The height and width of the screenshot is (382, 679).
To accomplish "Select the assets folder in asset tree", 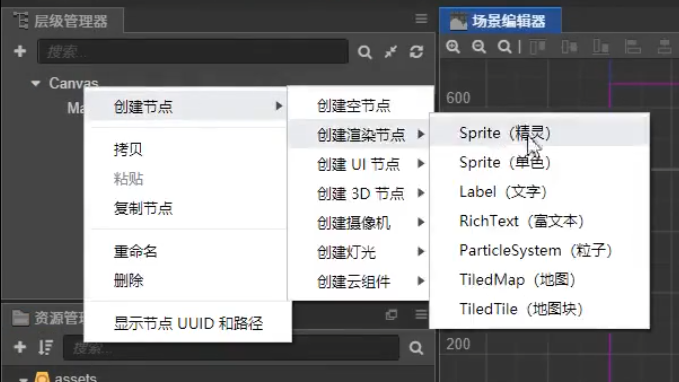I will coord(75,378).
